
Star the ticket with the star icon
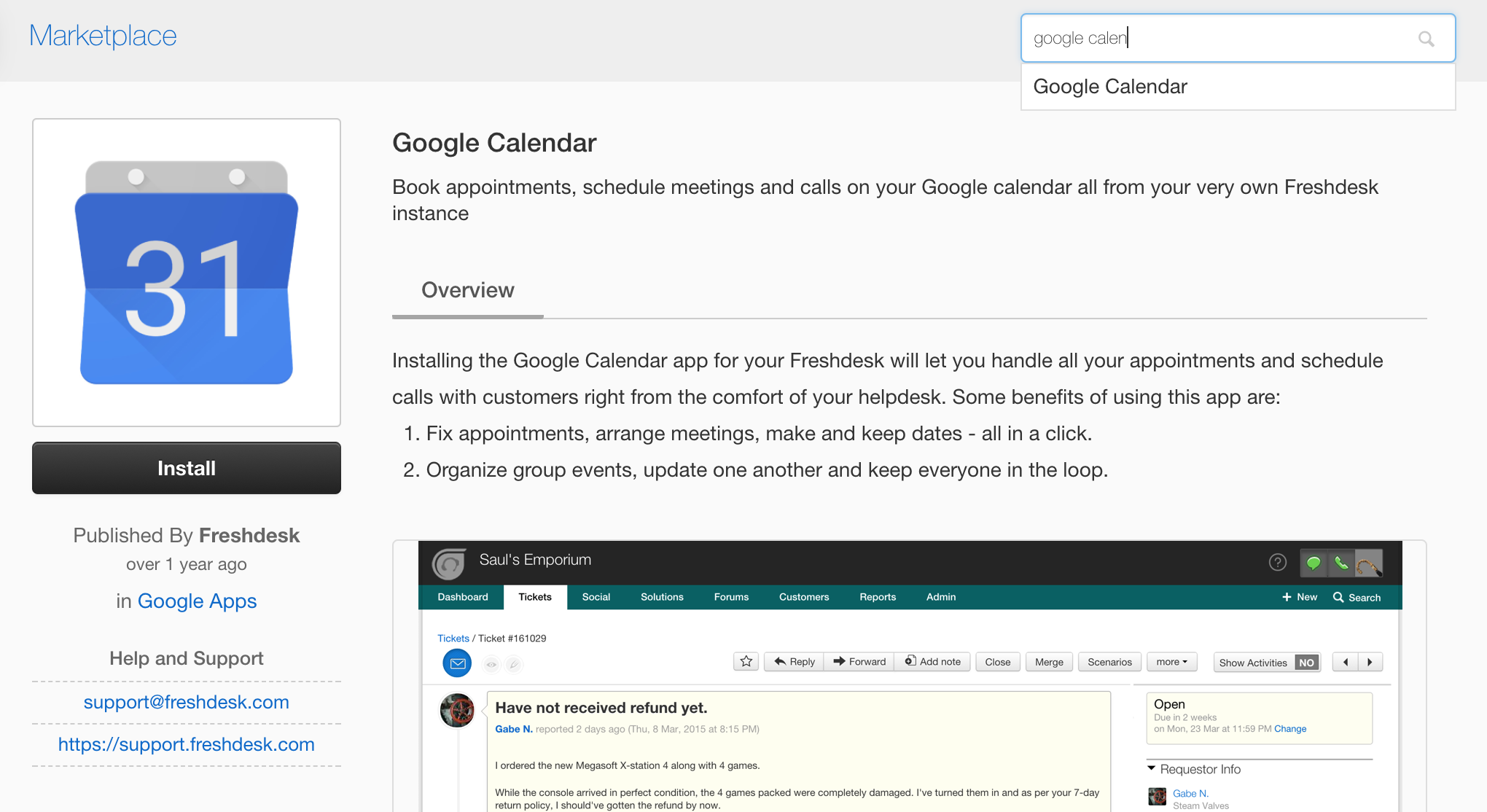point(746,661)
